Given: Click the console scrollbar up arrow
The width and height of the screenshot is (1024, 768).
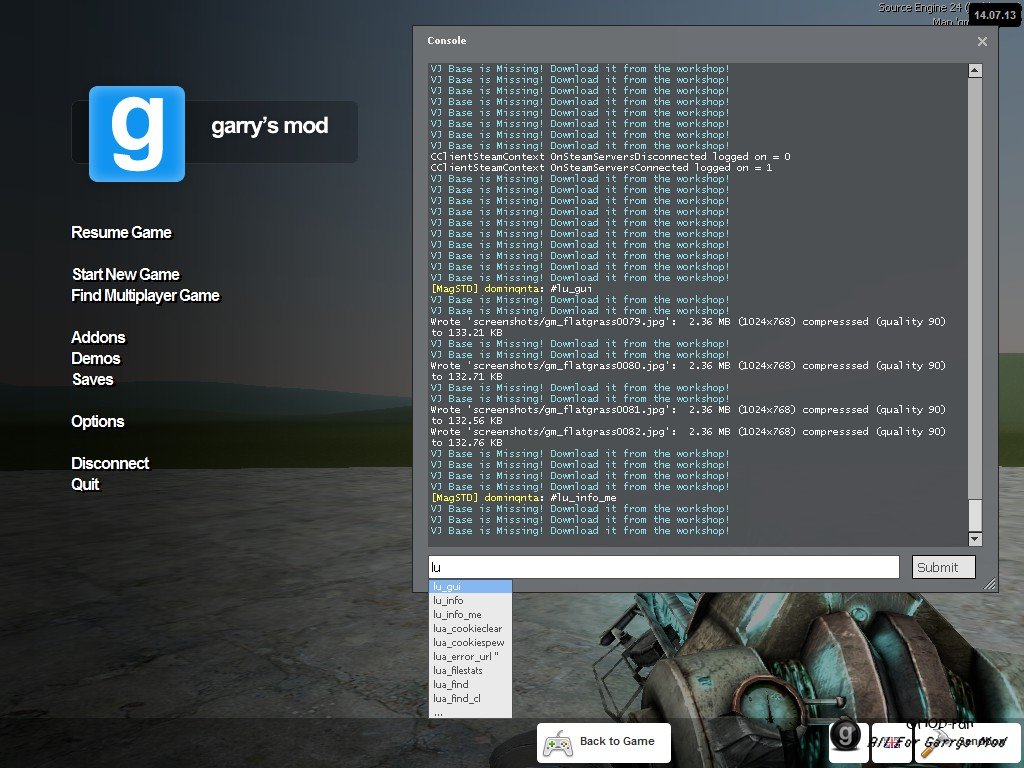Looking at the screenshot, I should 975,71.
